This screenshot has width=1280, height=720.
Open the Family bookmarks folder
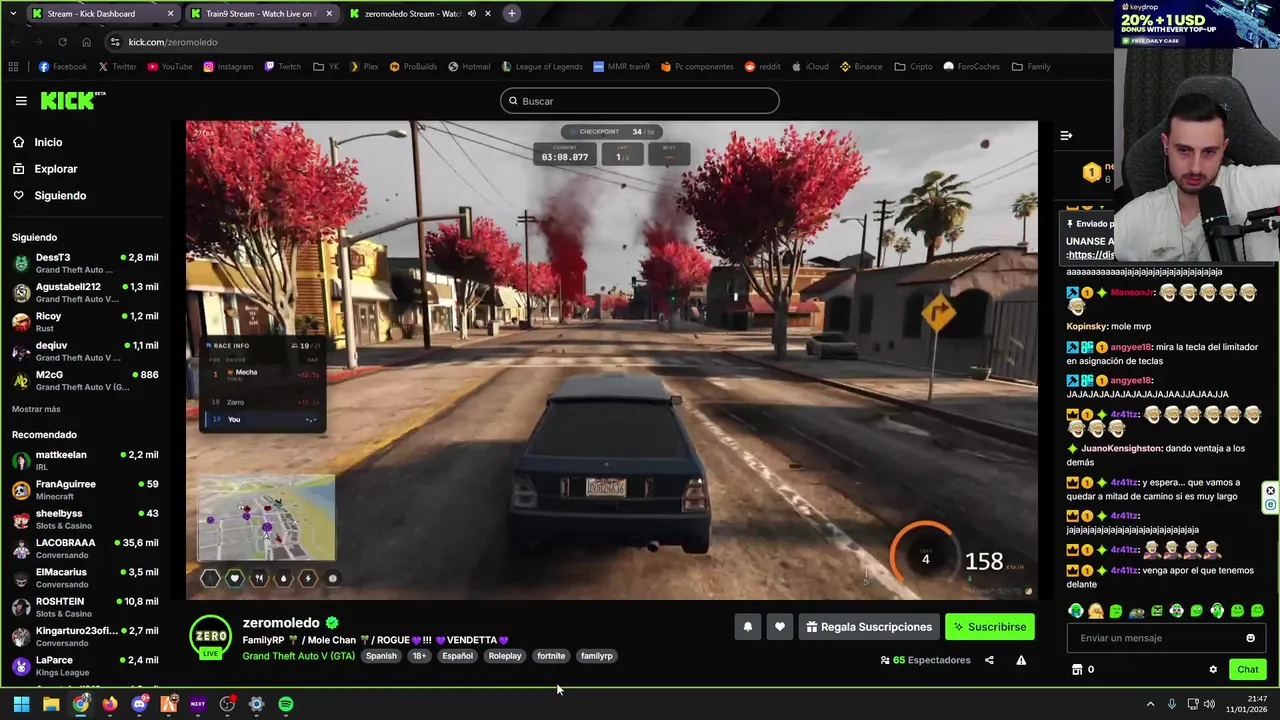(1031, 67)
